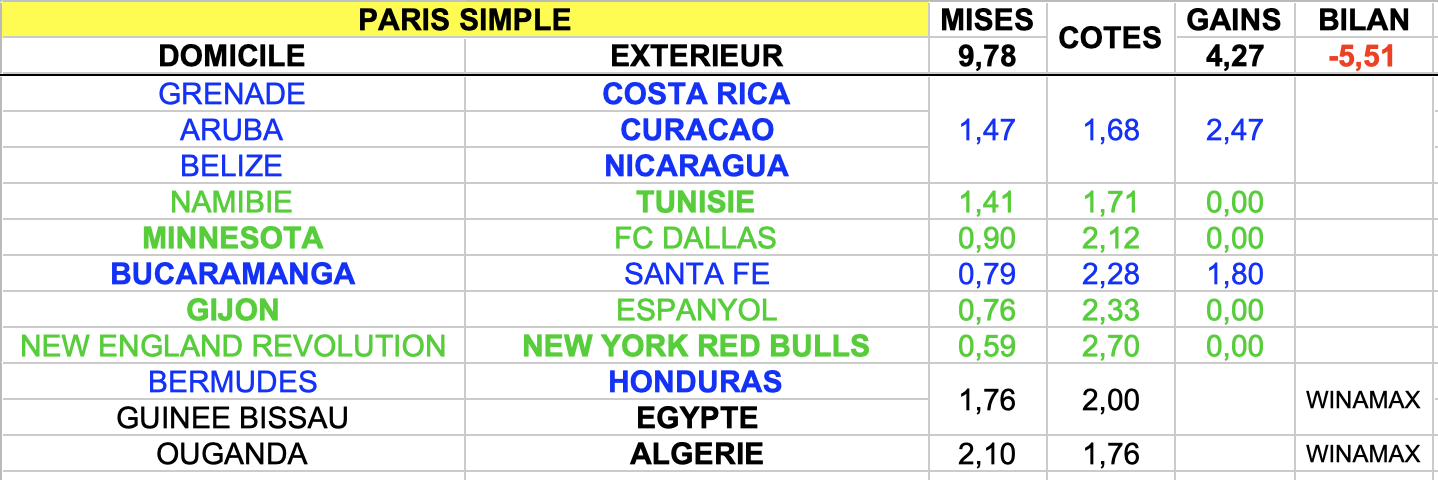Select the CURACAO cell
This screenshot has height=480, width=1438.
697,130
